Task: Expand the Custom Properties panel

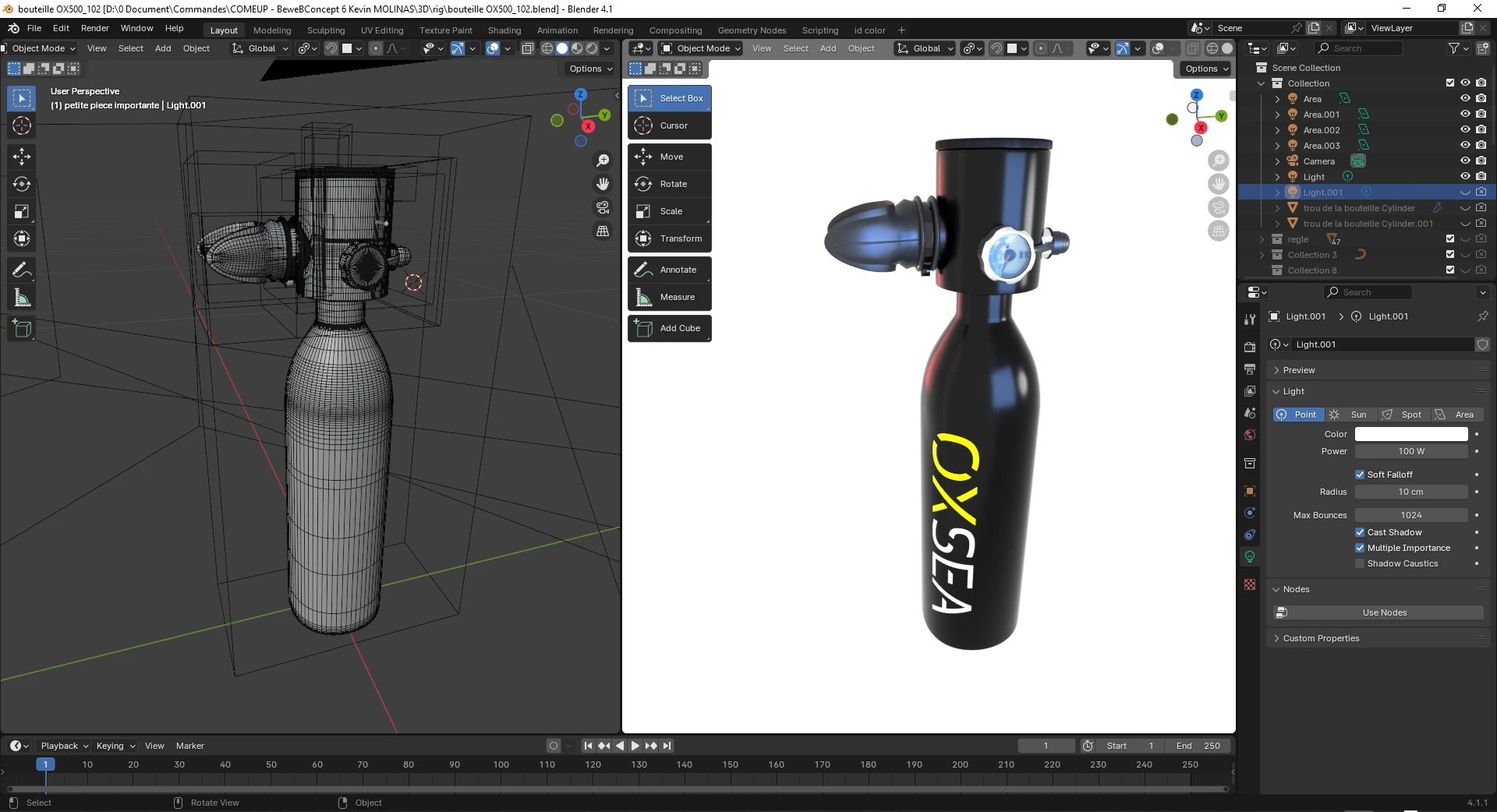Action: coord(1321,638)
